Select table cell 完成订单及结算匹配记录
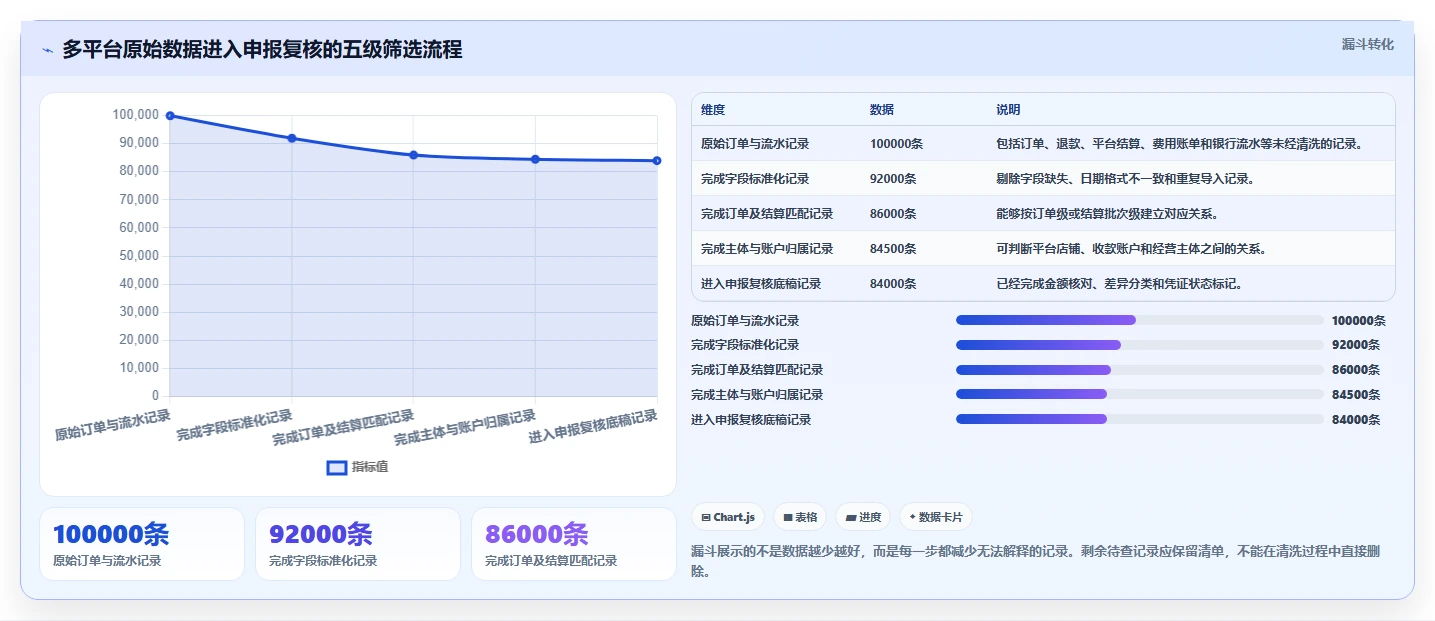Screen dimensions: 1435x621 pyautogui.click(x=767, y=214)
